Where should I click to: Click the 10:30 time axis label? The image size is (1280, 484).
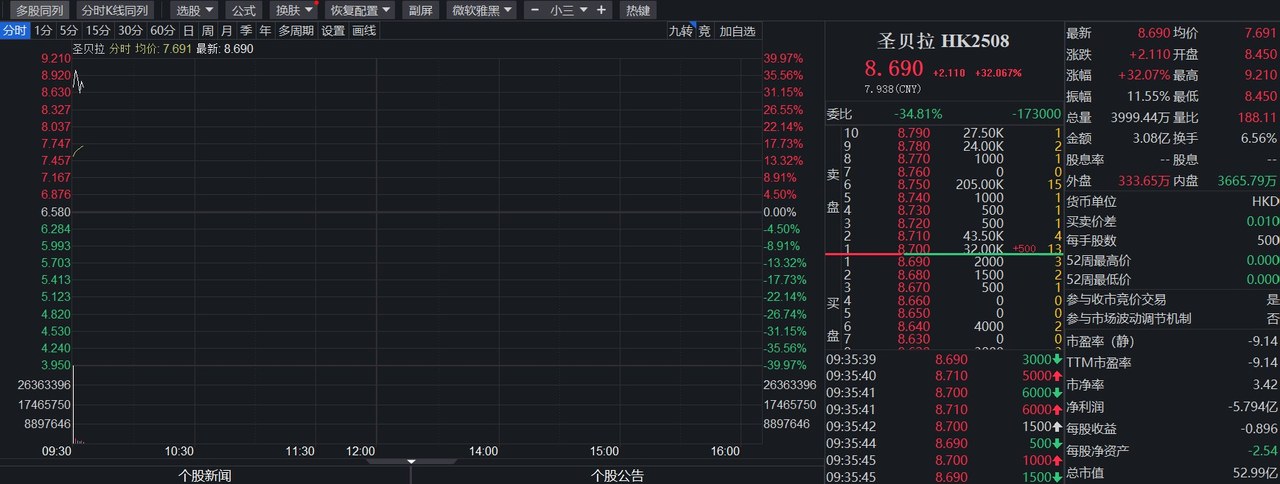[x=179, y=452]
